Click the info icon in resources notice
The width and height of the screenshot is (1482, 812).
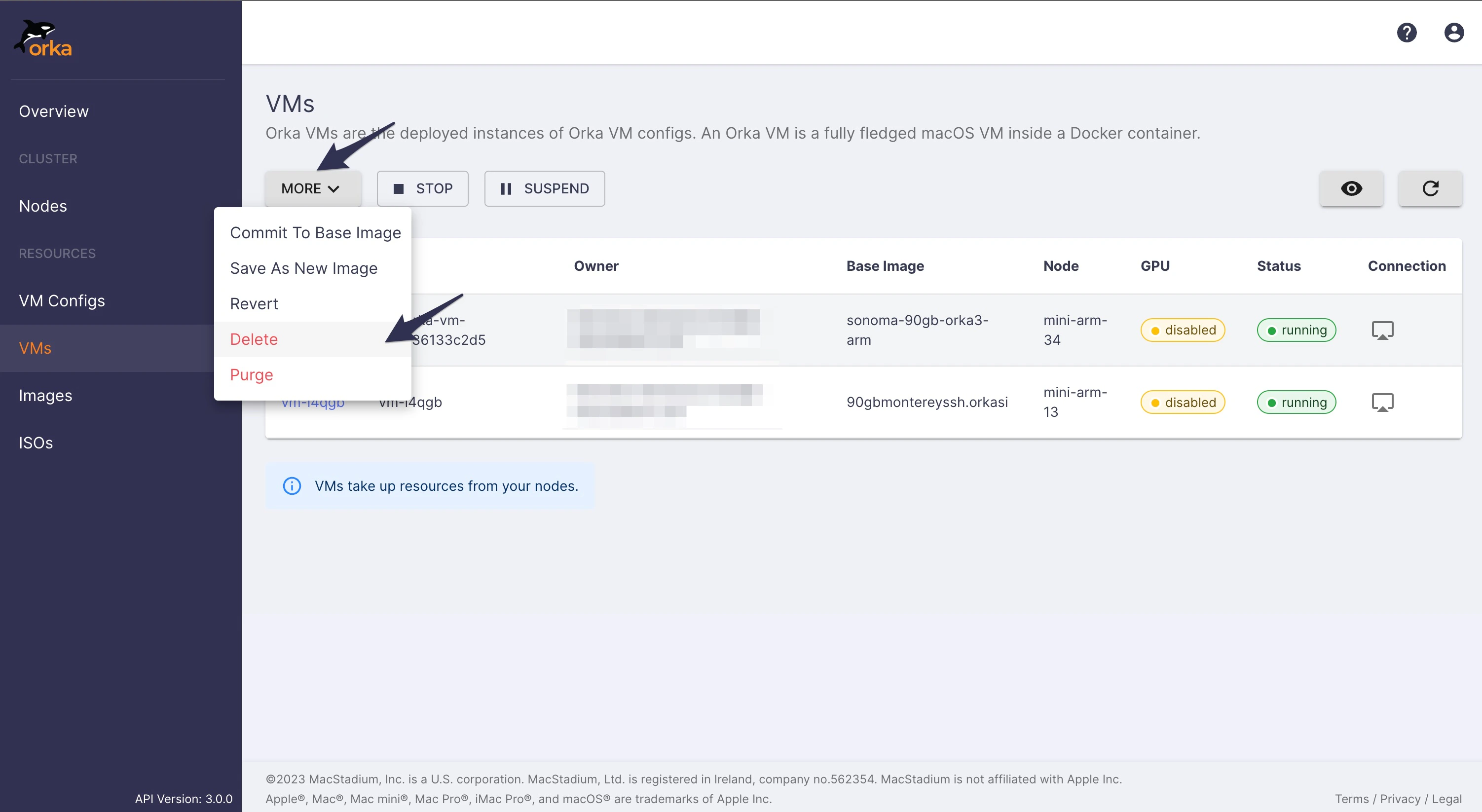[292, 486]
